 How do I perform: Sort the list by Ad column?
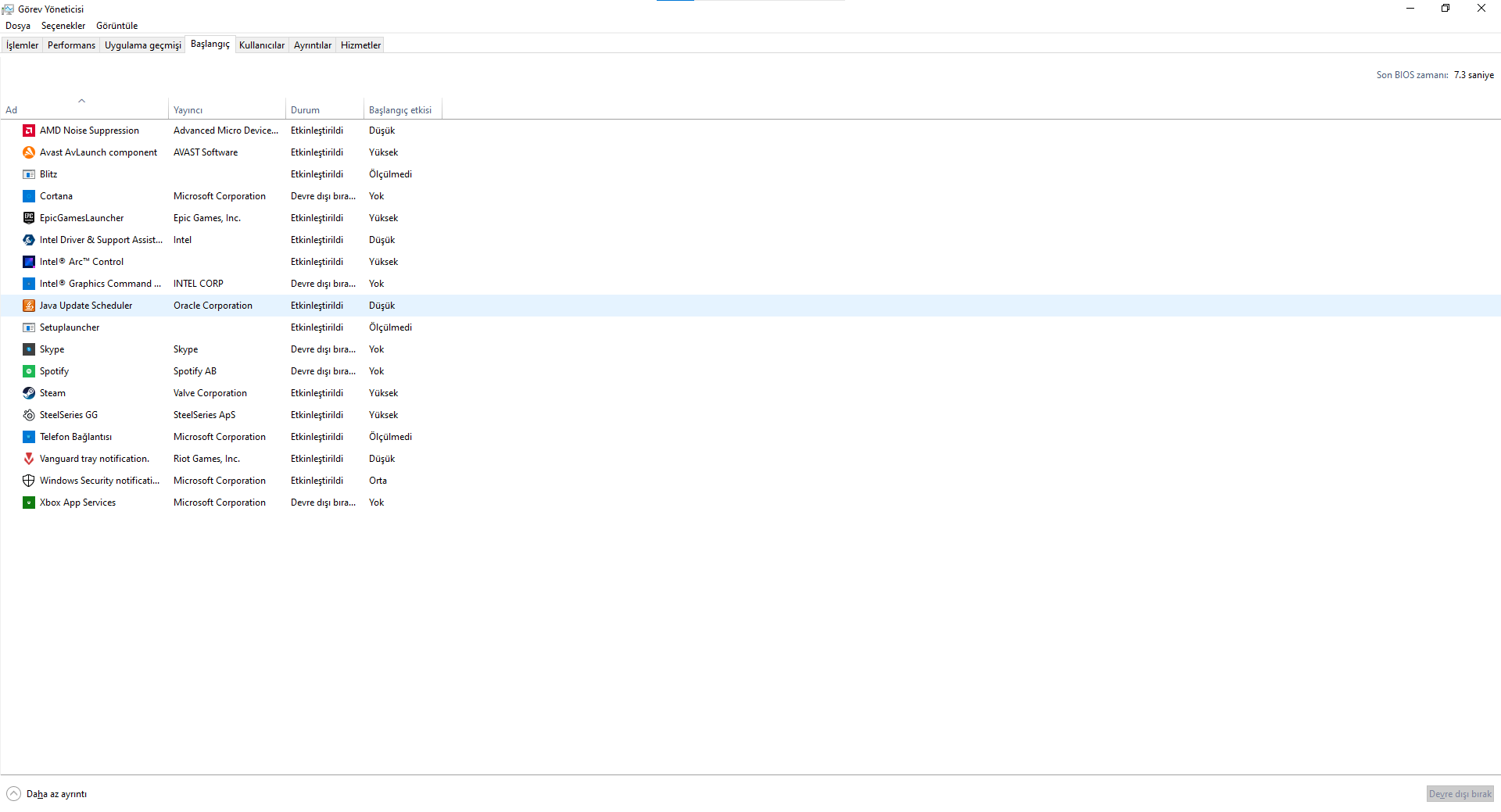pyautogui.click(x=84, y=110)
